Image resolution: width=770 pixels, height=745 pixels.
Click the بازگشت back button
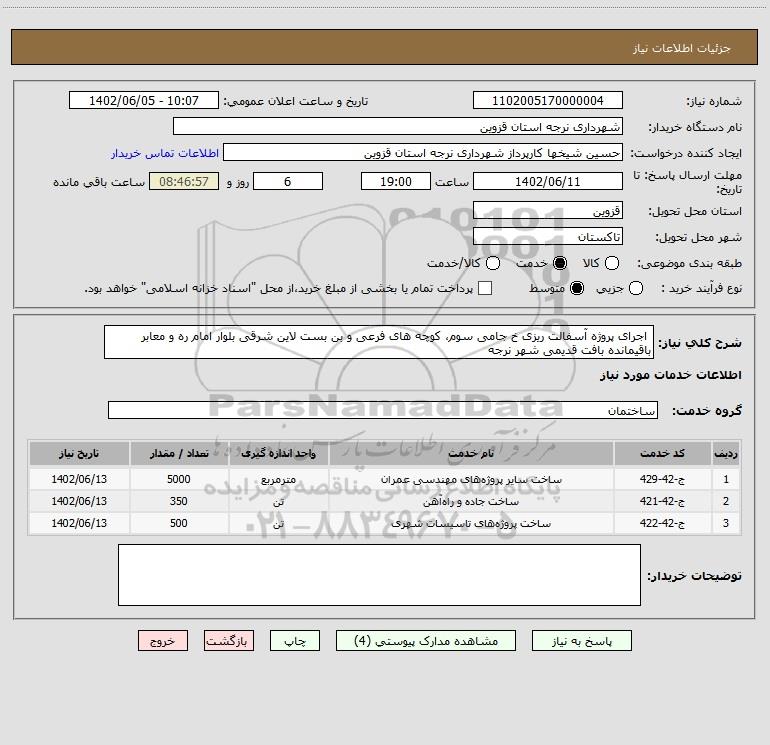(x=229, y=641)
